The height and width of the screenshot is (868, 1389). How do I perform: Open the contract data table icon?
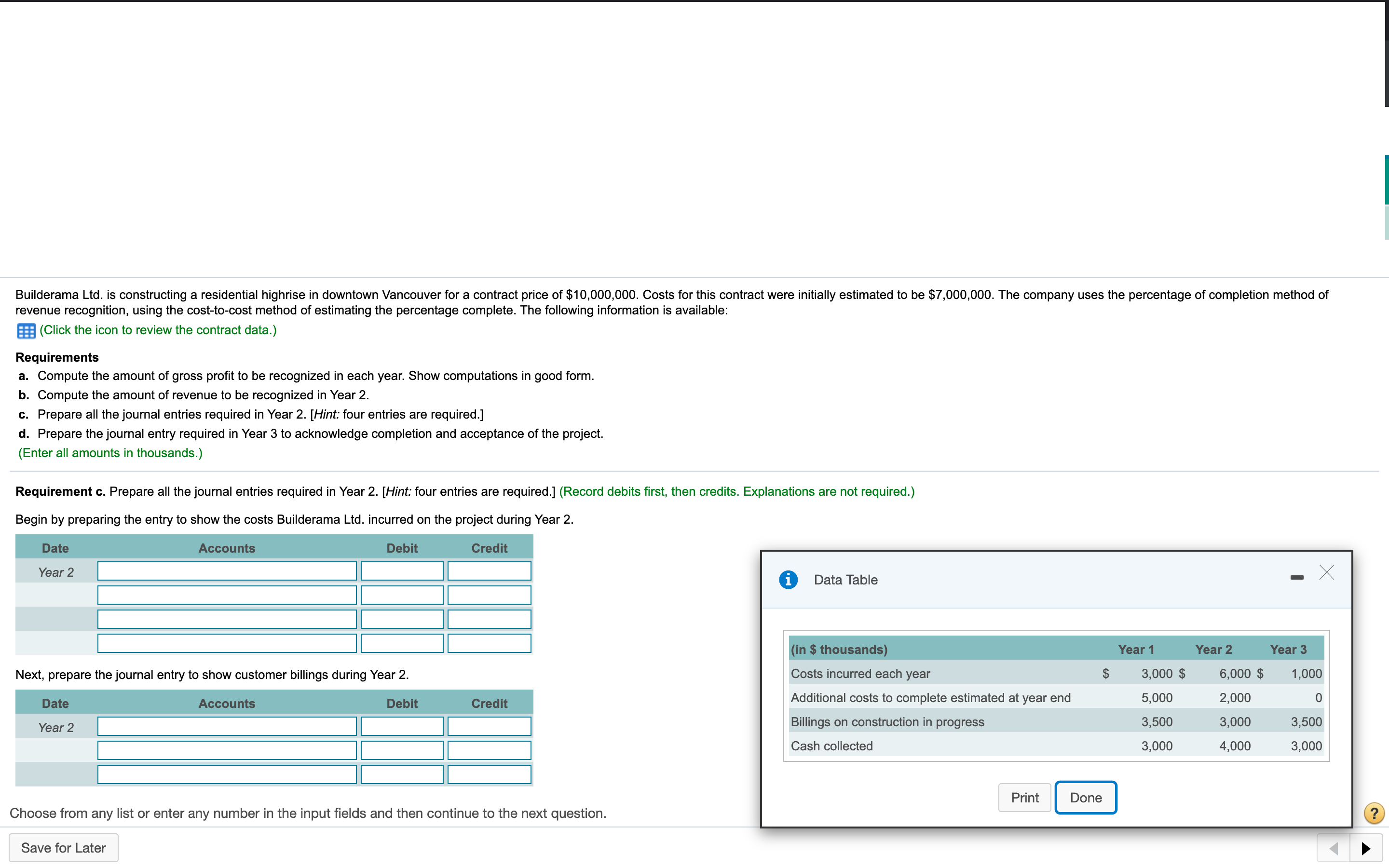point(26,331)
